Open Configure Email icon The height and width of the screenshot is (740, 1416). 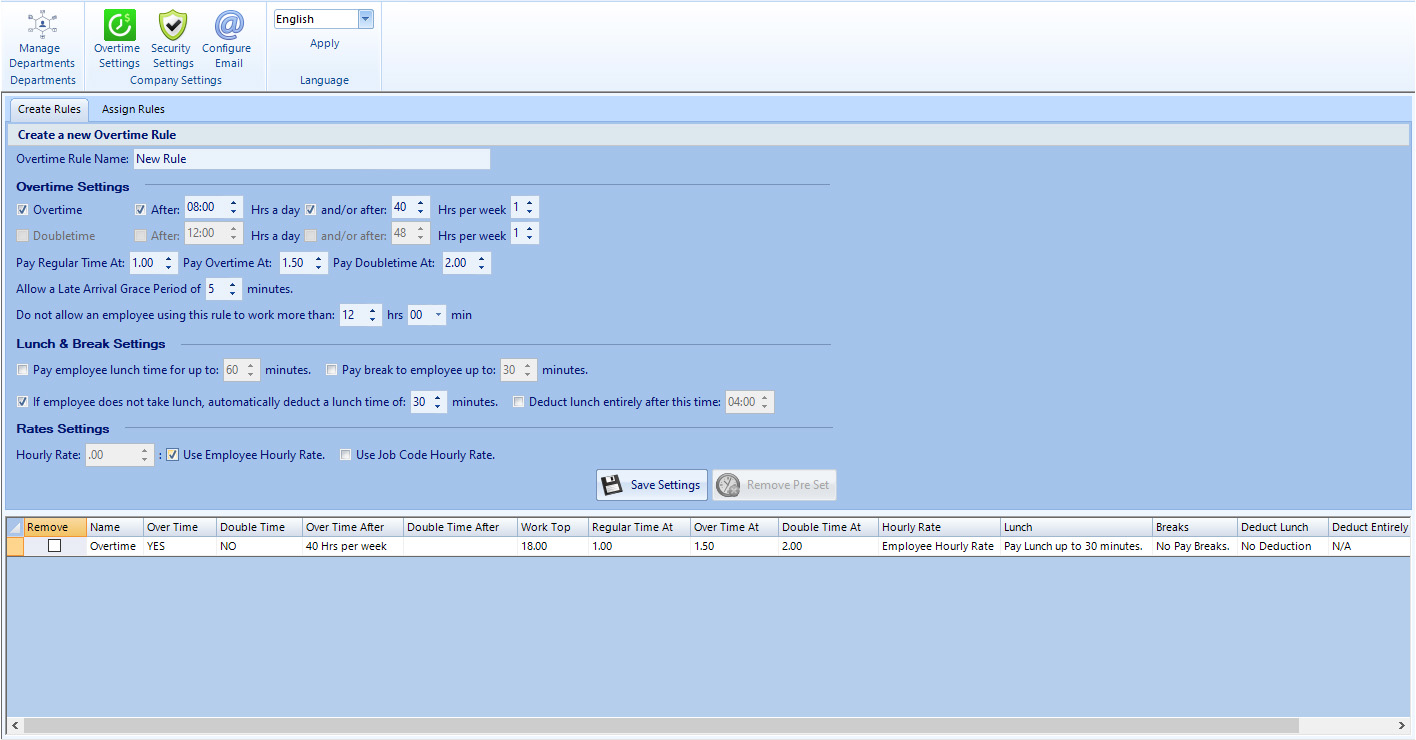227,24
